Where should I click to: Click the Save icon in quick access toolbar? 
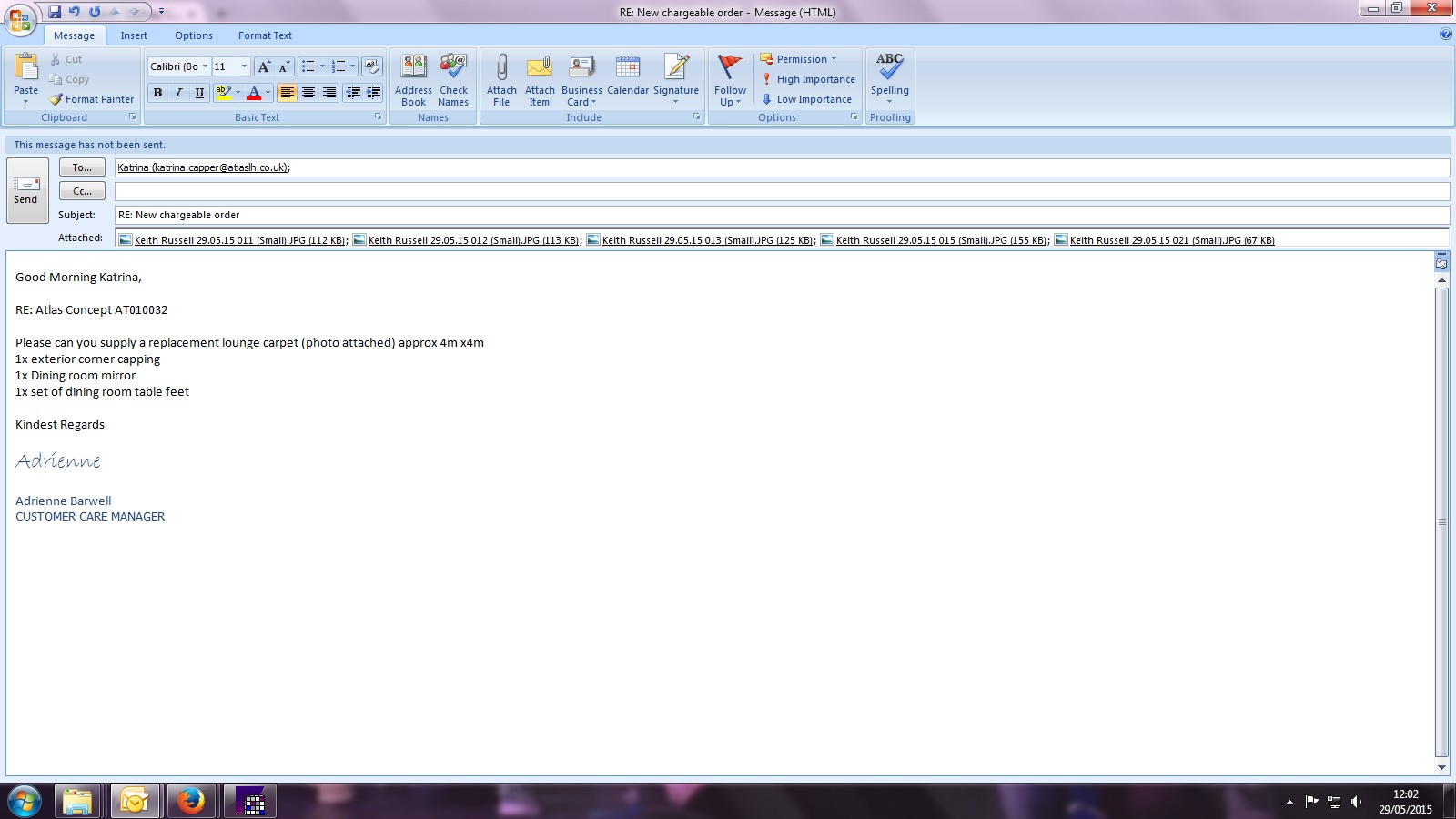[55, 12]
